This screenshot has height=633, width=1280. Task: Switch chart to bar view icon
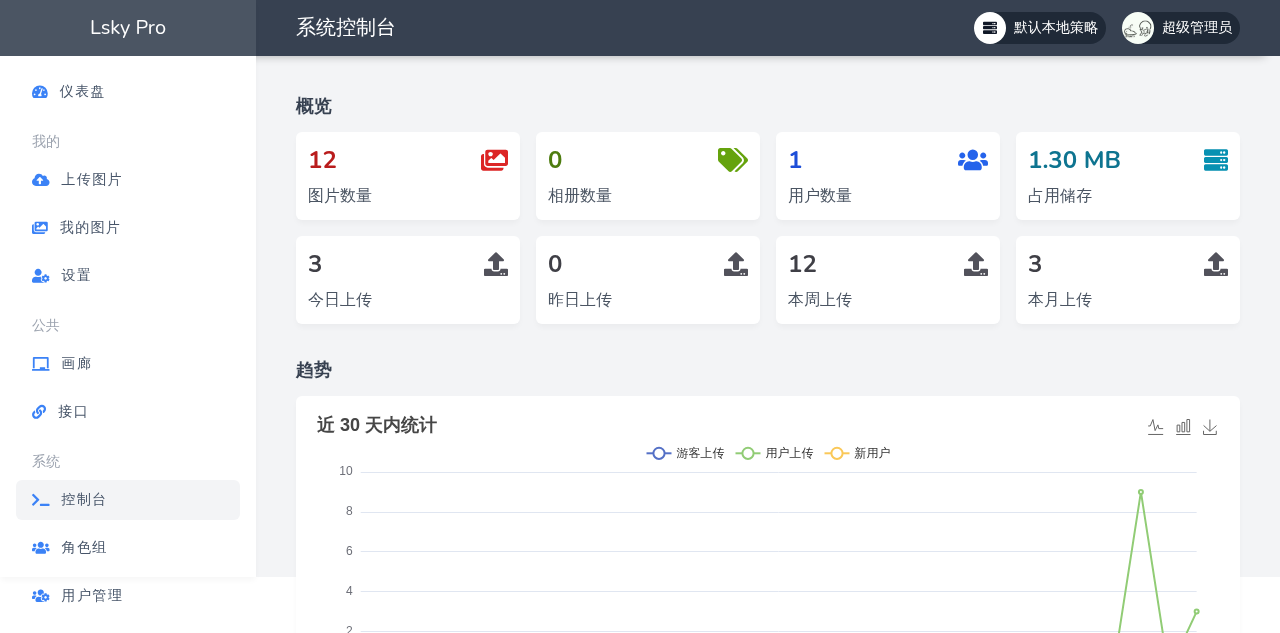1183,427
